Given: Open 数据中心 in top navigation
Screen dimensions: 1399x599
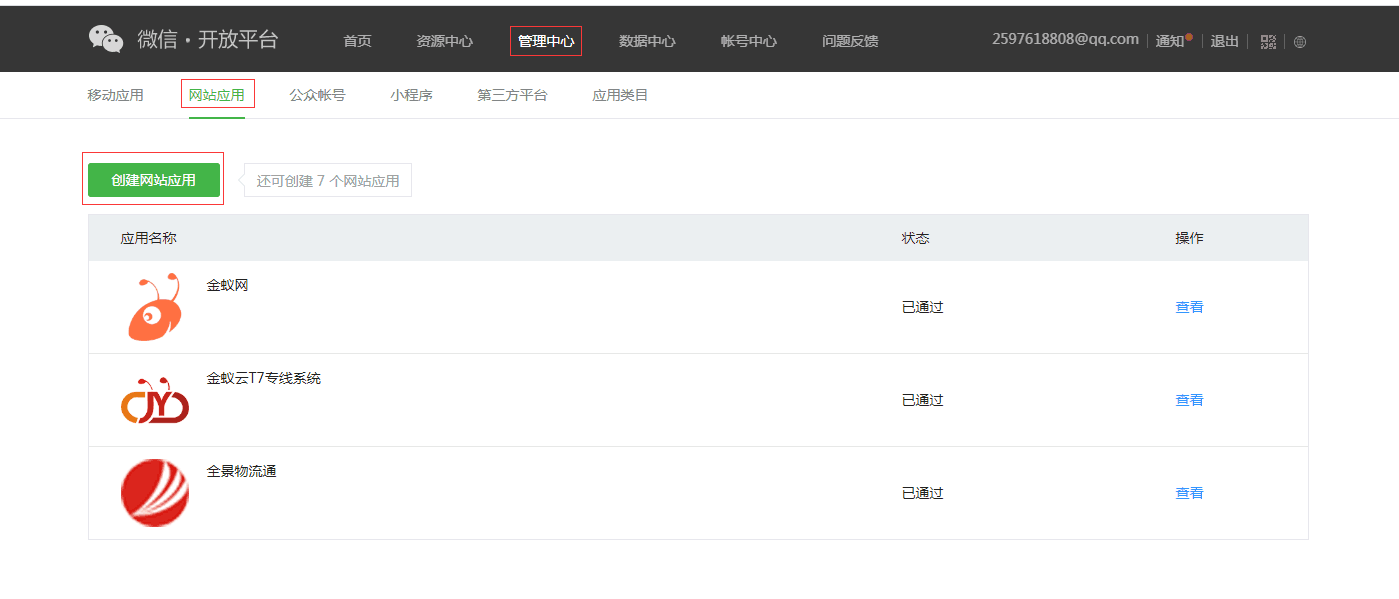Looking at the screenshot, I should click(x=647, y=41).
